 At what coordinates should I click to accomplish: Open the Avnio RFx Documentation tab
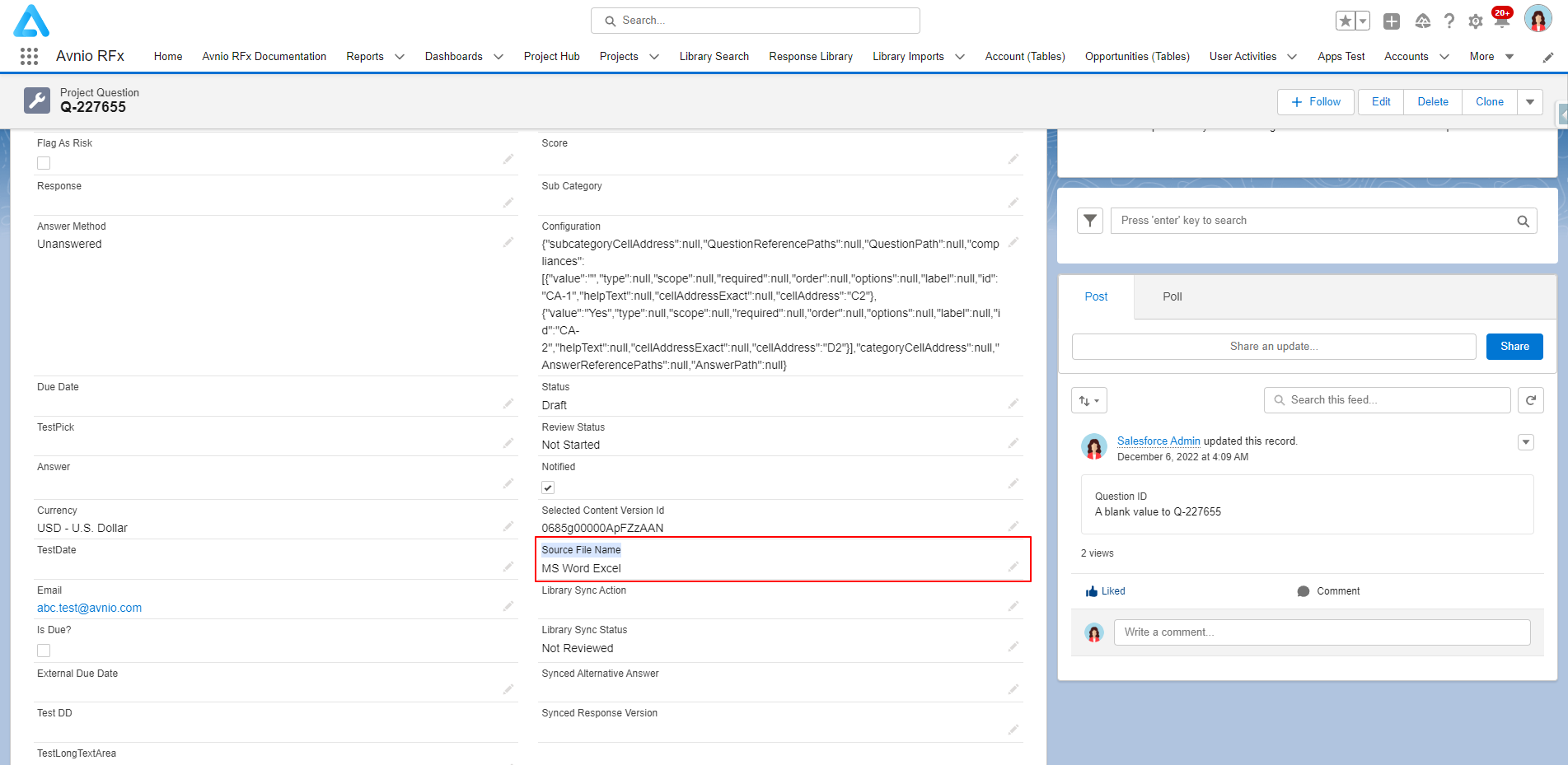click(264, 57)
